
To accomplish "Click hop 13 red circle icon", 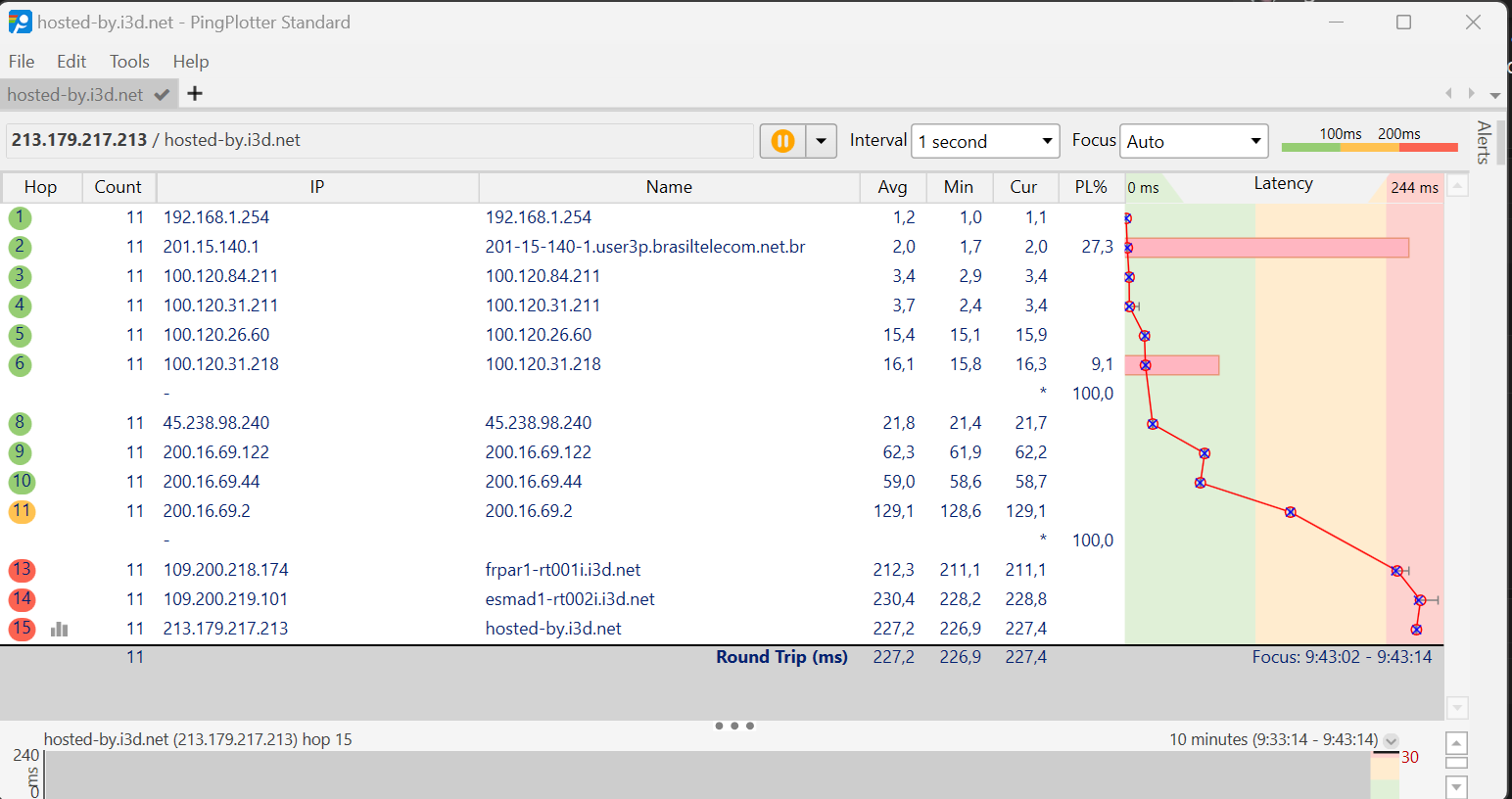I will 22,570.
